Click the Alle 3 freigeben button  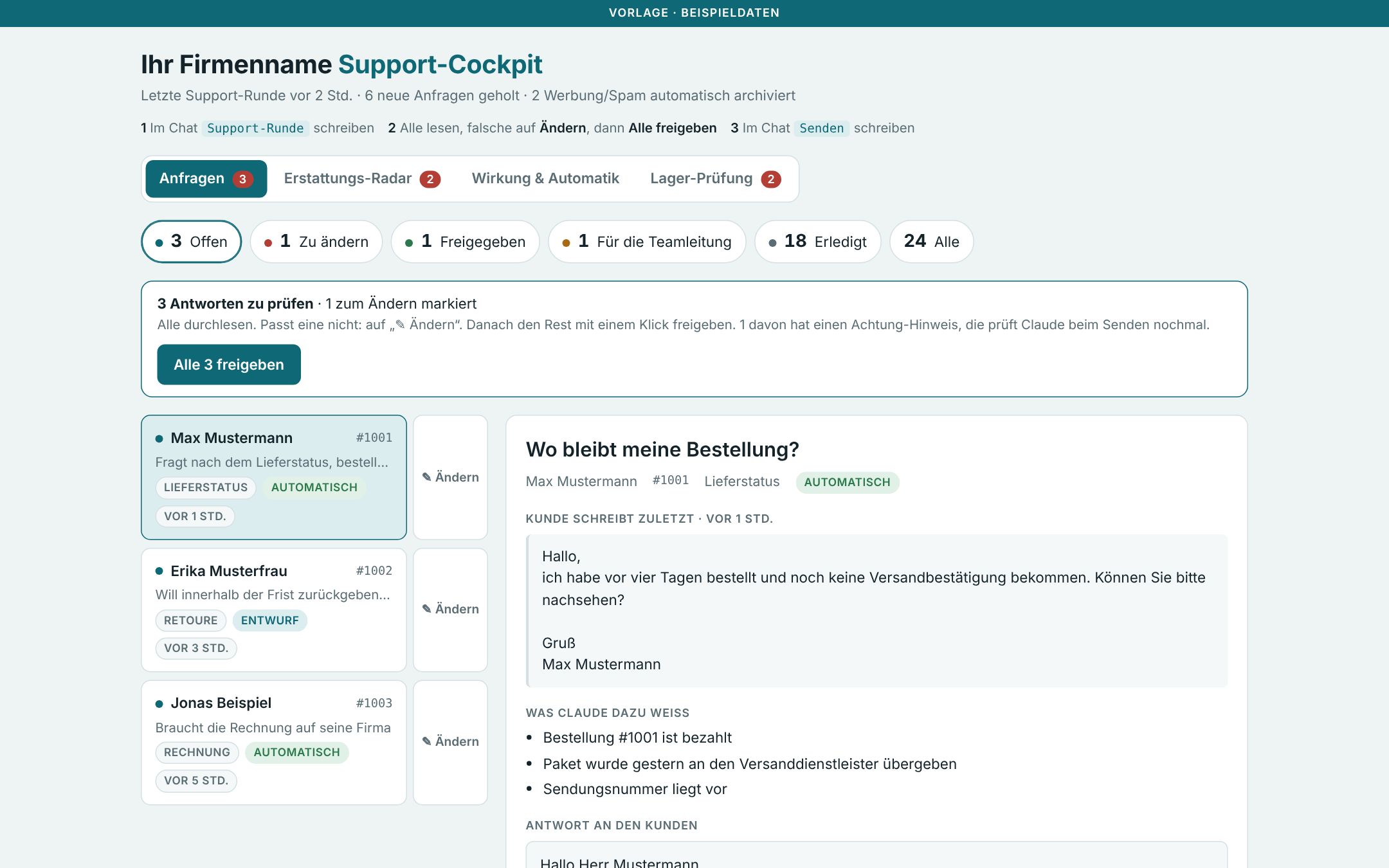[229, 365]
